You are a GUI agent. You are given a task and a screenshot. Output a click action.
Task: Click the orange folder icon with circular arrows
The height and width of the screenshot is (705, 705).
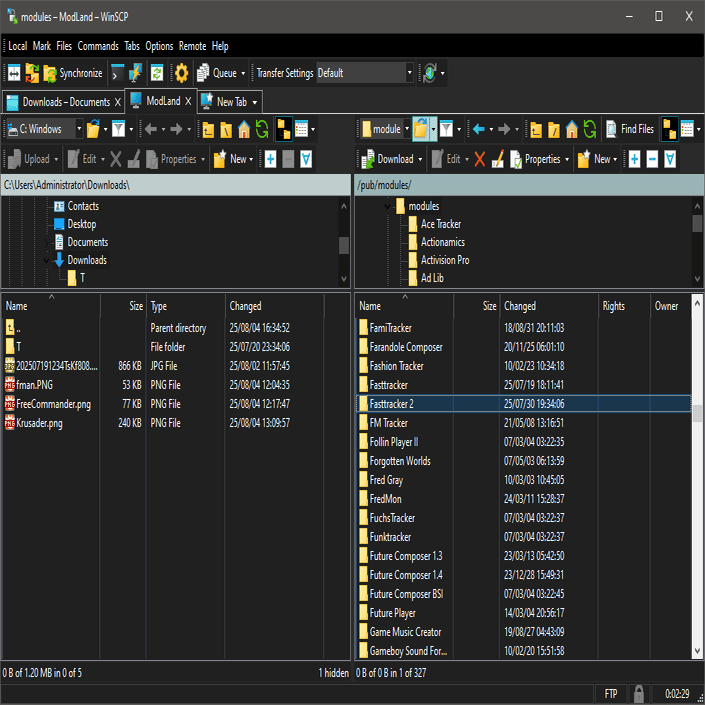32,73
